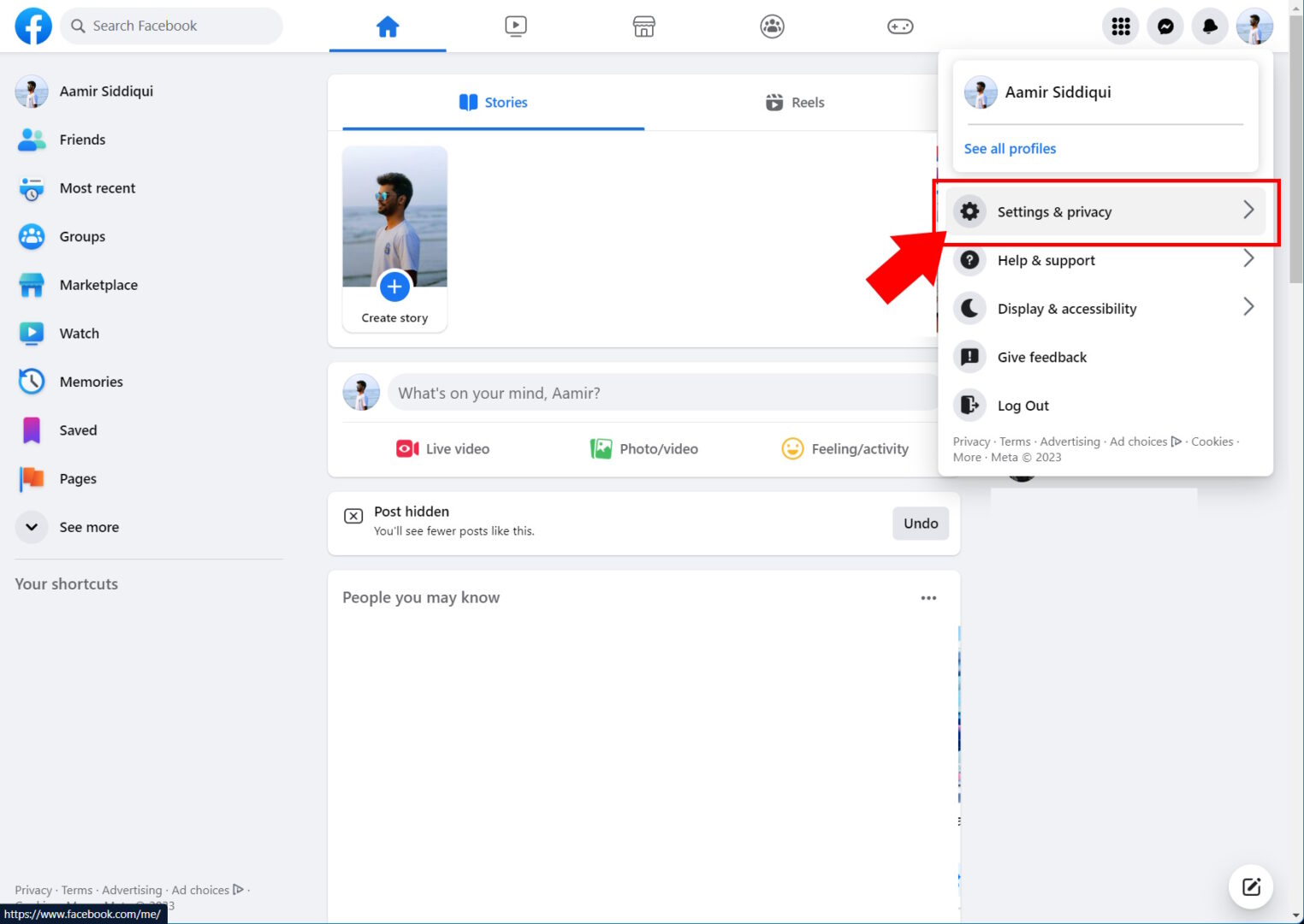
Task: Open Marketplace from the top navigation
Action: (643, 26)
